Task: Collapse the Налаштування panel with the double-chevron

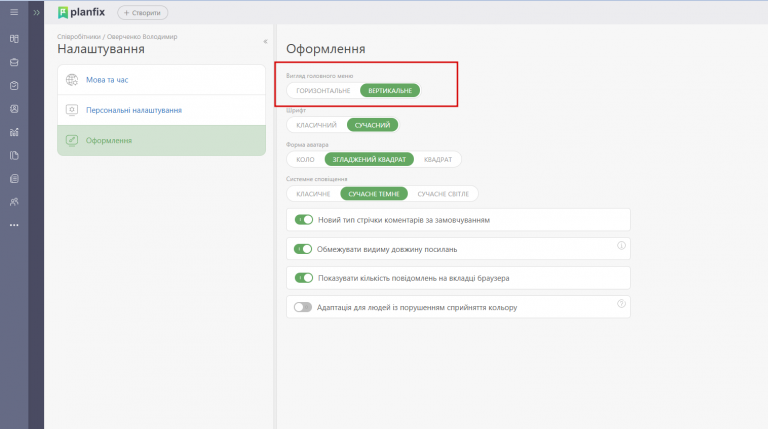Action: click(x=265, y=42)
